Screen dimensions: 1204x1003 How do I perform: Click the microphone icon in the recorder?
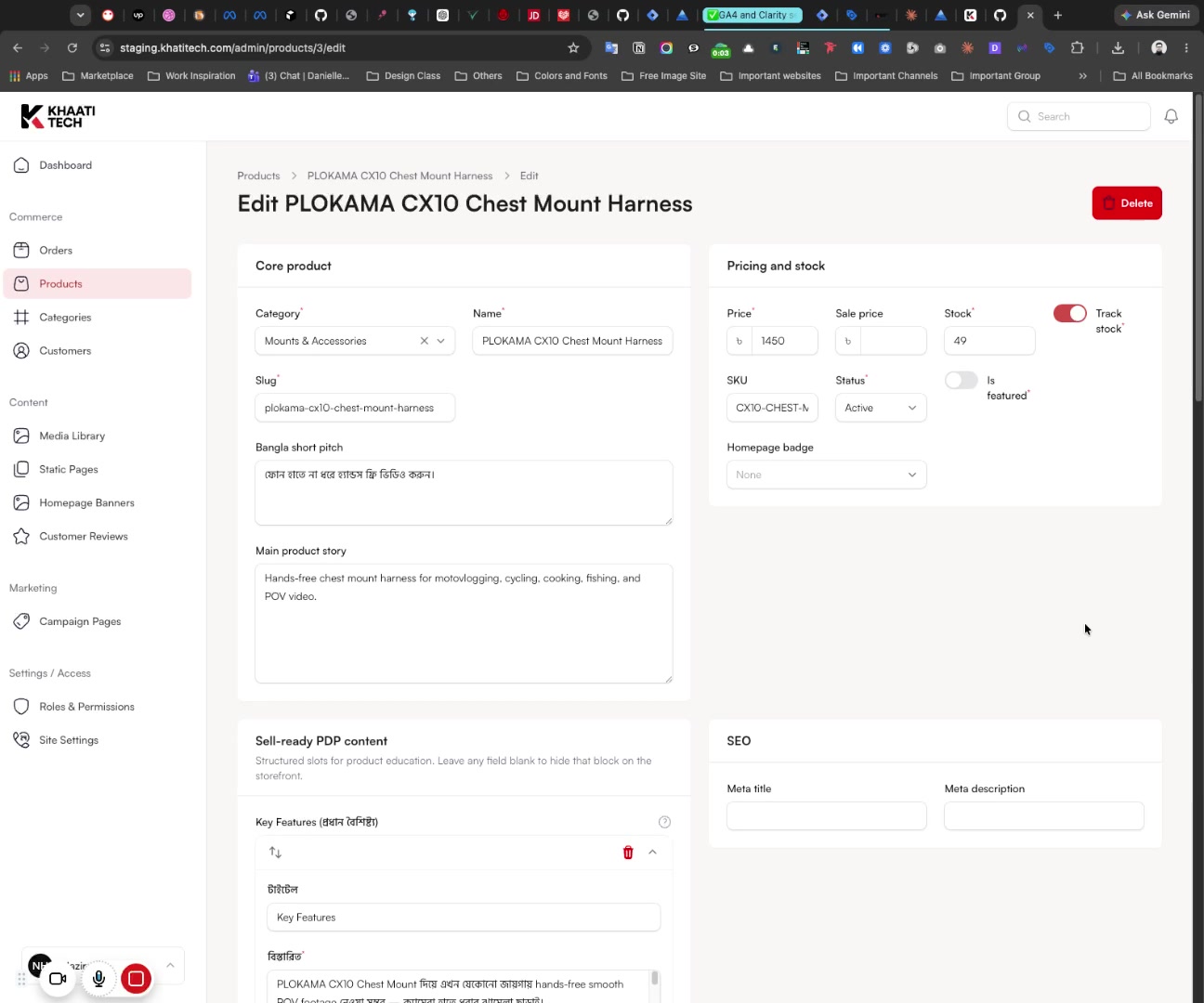(99, 979)
